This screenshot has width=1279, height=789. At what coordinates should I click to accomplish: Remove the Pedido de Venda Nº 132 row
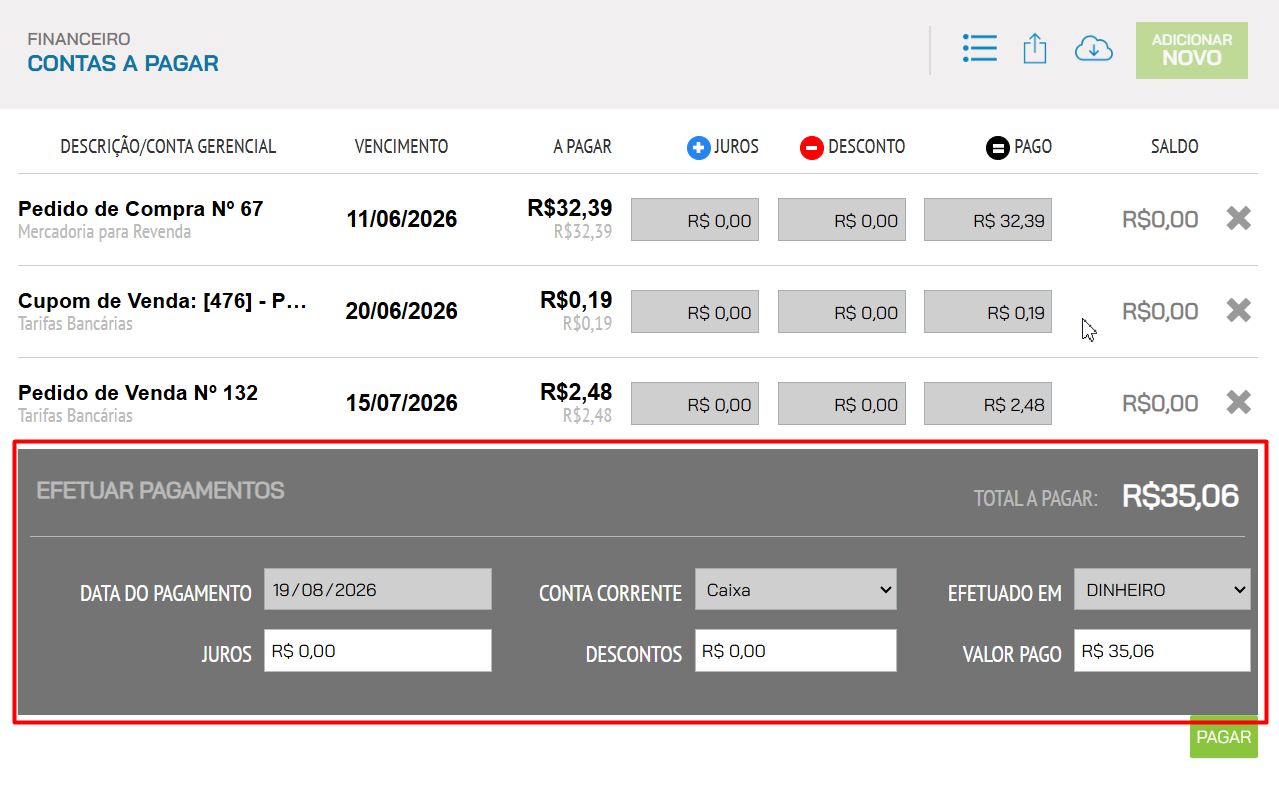point(1239,402)
